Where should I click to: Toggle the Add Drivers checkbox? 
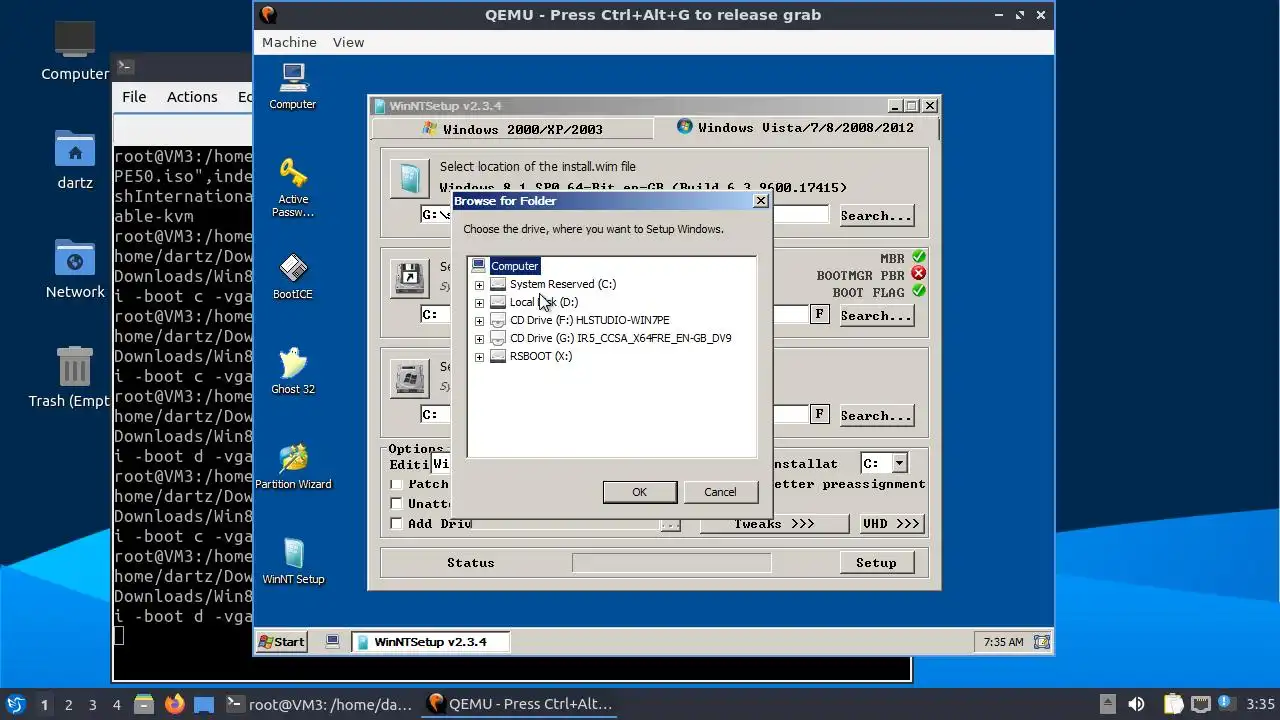(x=396, y=524)
